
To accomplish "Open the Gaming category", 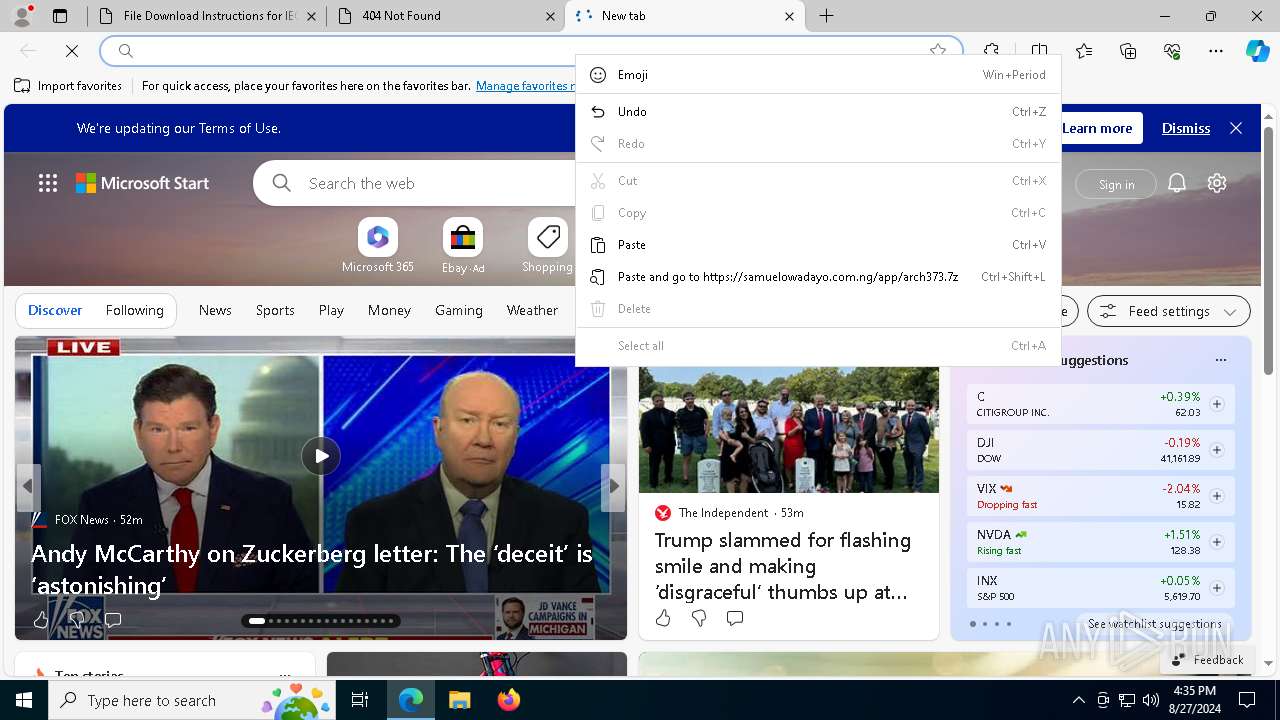I will click(459, 310).
